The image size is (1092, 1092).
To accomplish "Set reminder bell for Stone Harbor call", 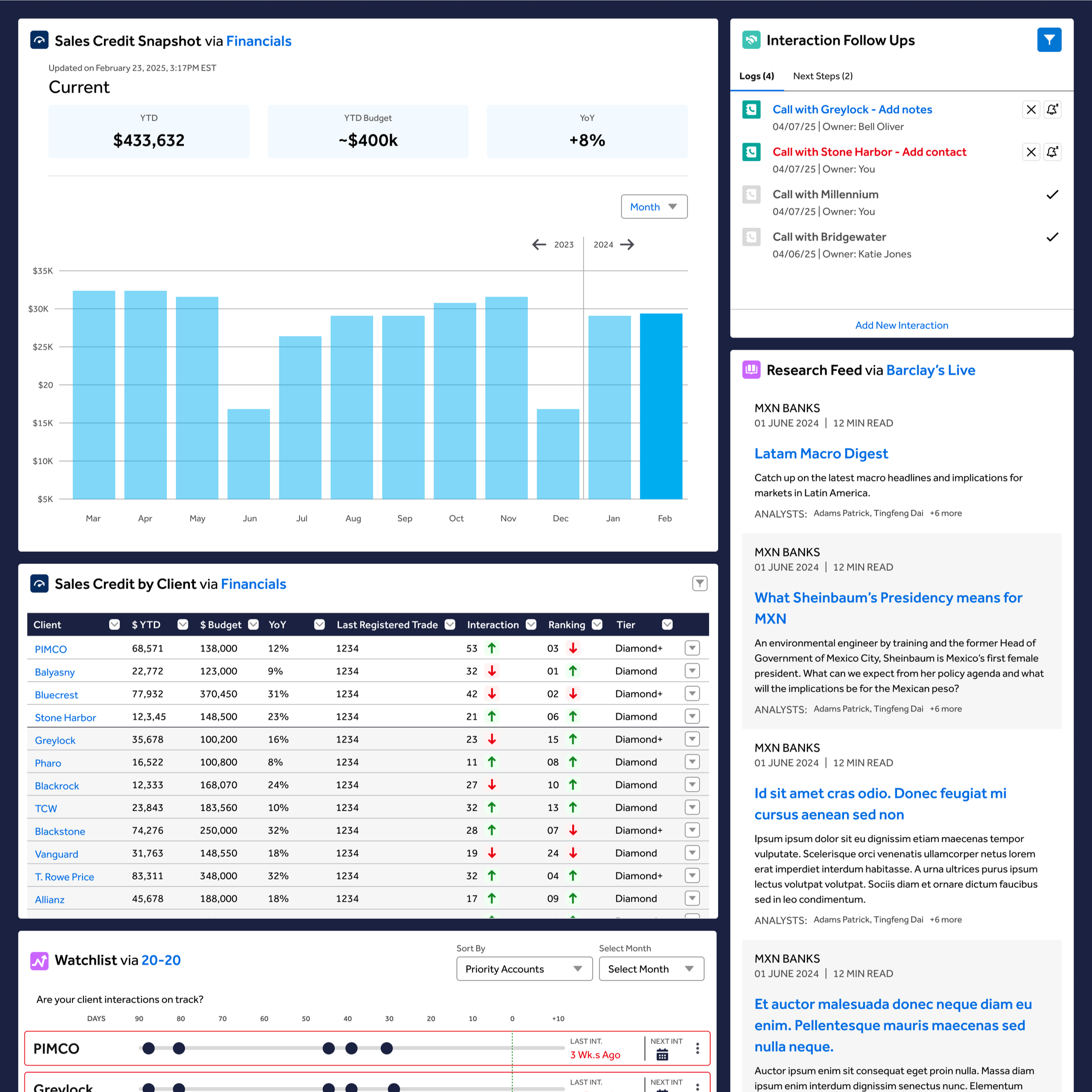I will 1052,152.
